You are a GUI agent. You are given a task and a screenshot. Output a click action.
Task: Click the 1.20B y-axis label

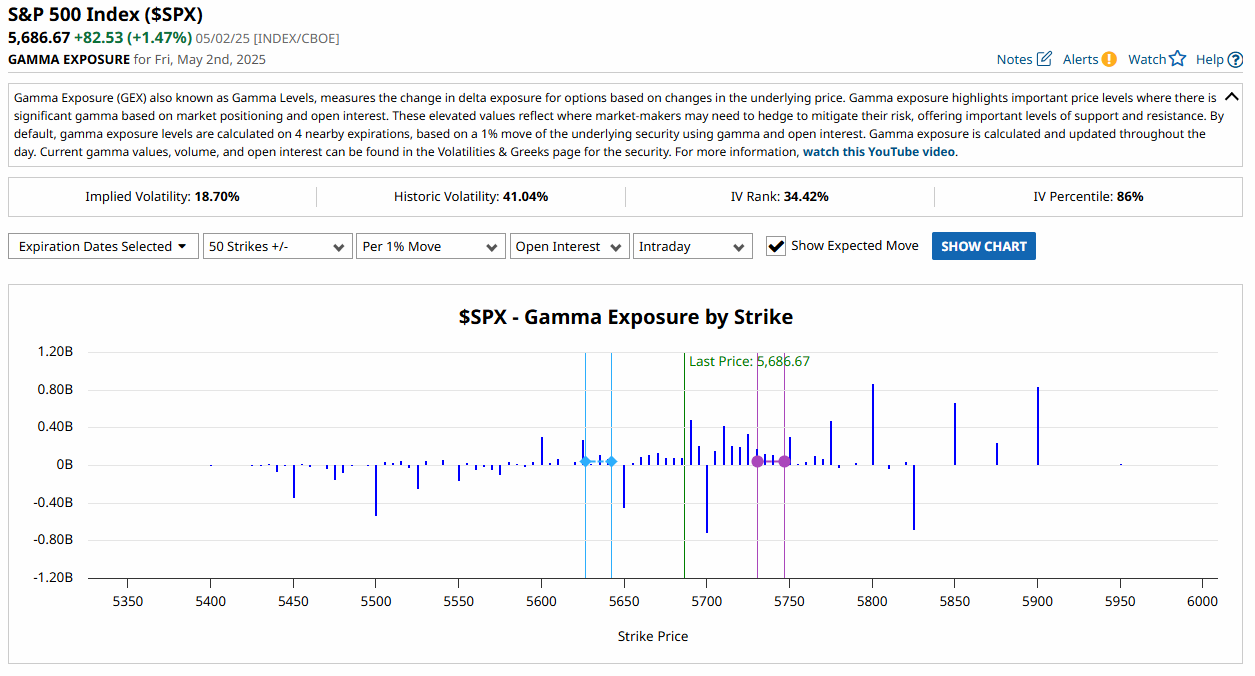[55, 352]
